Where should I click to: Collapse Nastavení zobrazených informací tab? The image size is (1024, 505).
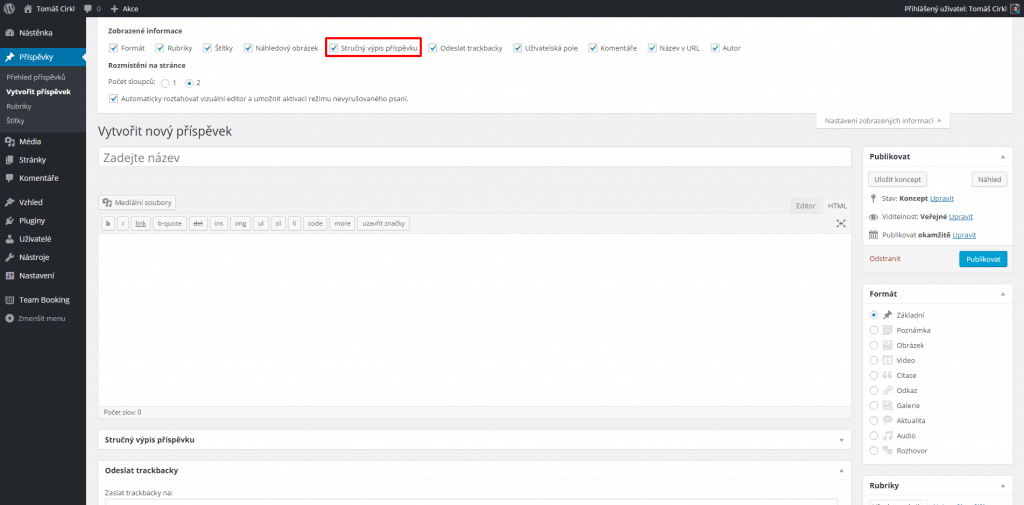[x=882, y=120]
